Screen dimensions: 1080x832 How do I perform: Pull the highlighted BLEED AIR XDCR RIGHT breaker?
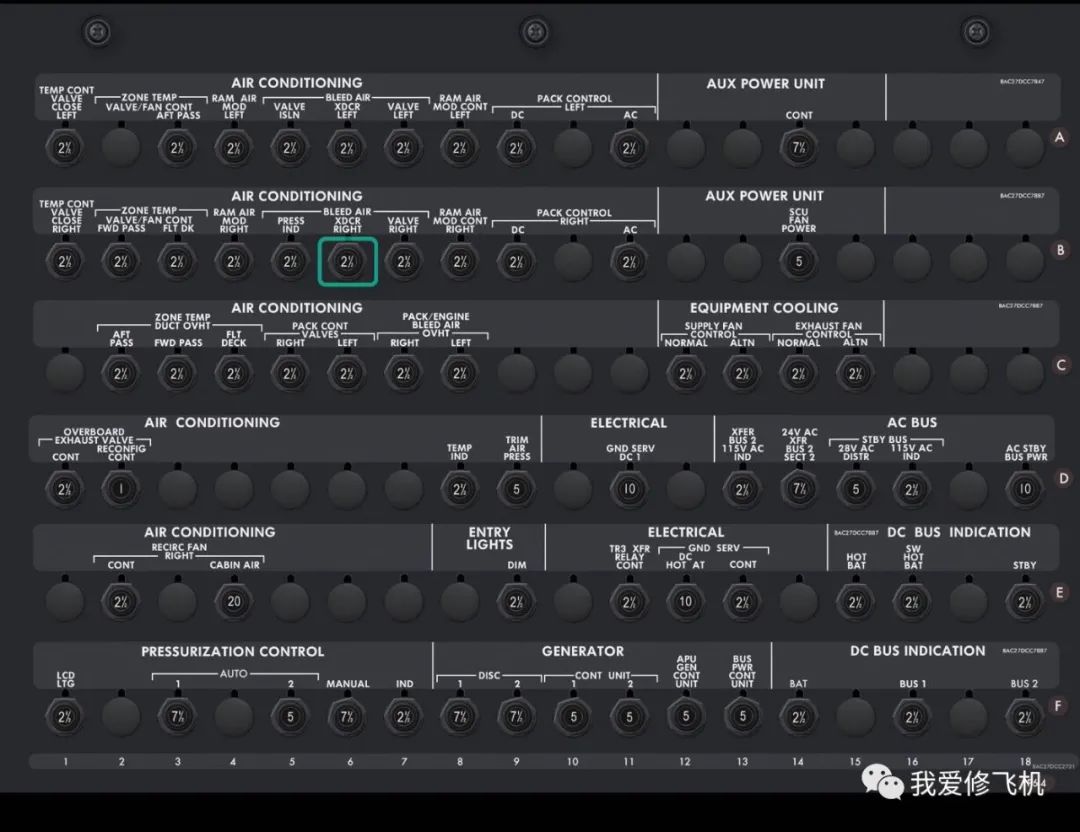pyautogui.click(x=346, y=262)
